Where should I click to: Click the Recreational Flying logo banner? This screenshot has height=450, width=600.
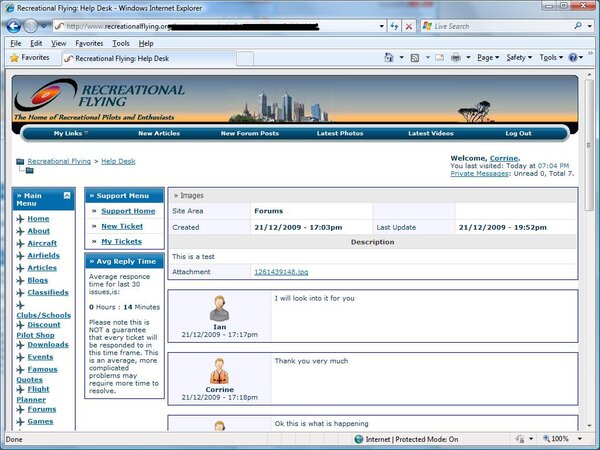110,101
